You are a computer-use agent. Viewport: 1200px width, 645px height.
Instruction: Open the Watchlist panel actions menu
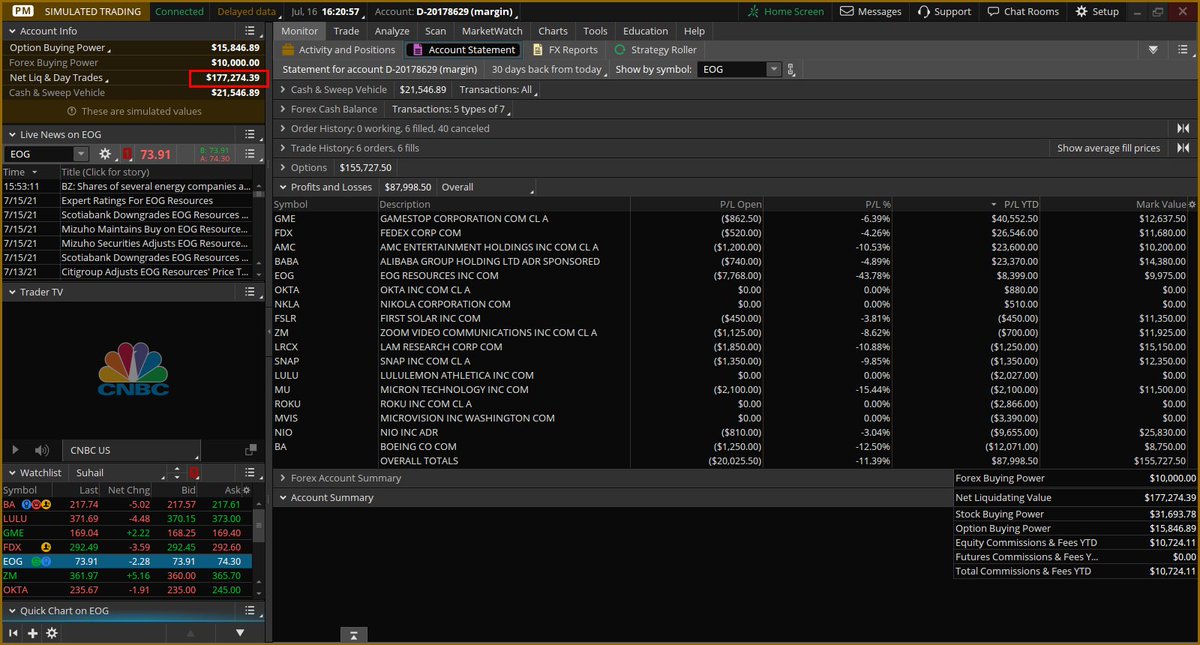(x=250, y=472)
